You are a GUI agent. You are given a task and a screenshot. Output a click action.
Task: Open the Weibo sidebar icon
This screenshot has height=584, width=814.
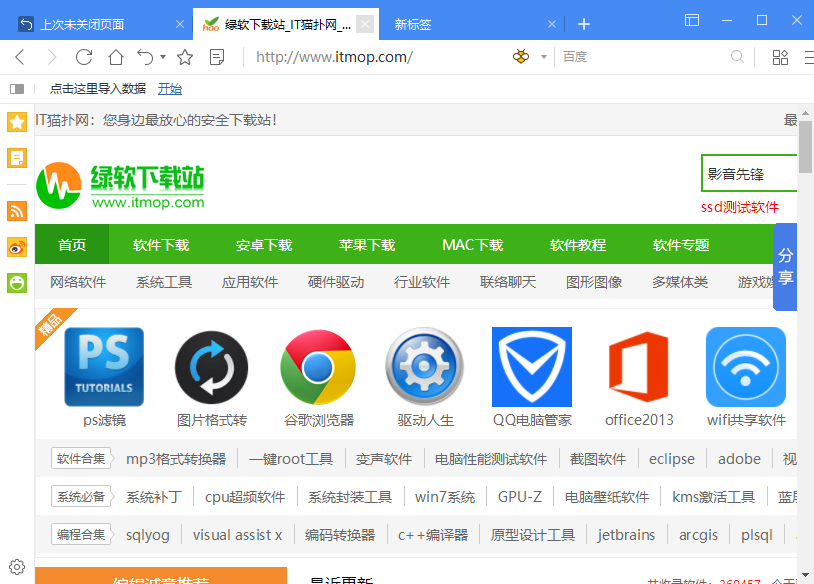tap(17, 247)
